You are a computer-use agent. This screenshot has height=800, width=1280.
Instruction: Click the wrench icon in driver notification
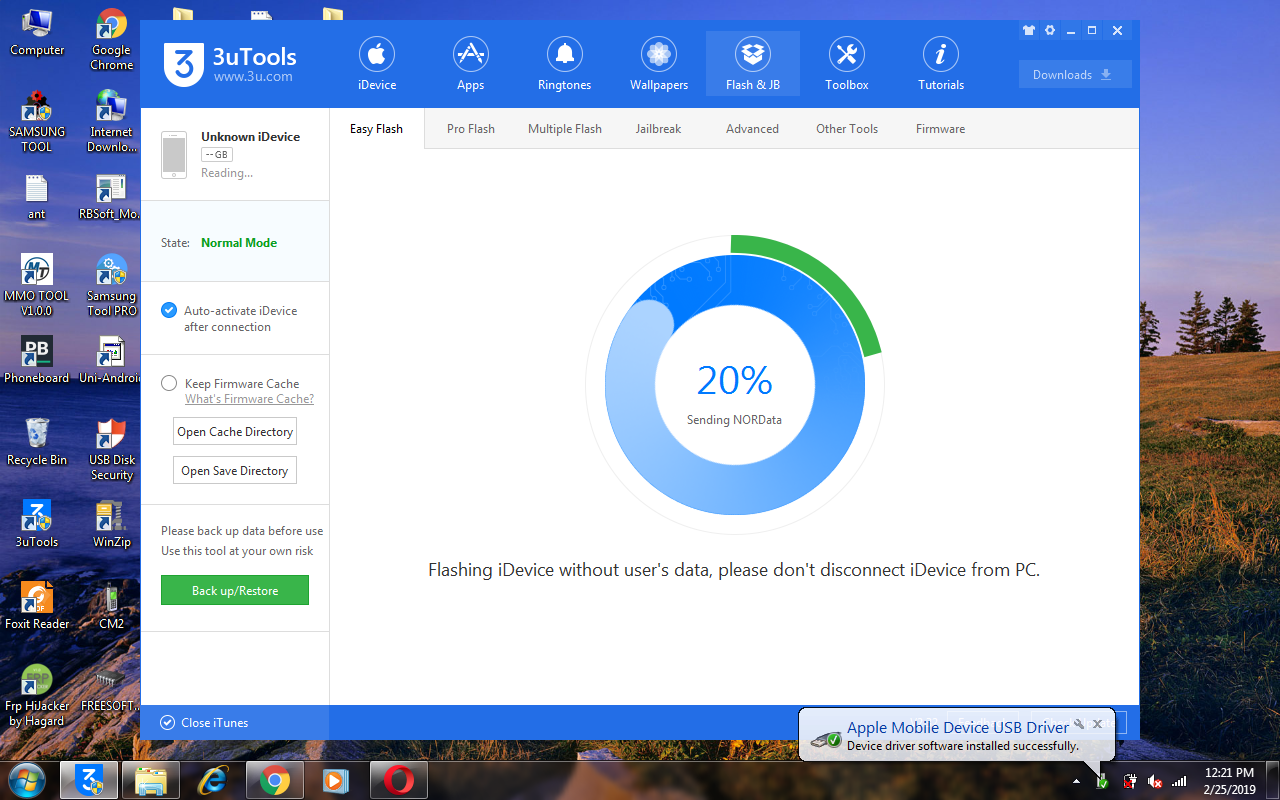[x=1080, y=724]
